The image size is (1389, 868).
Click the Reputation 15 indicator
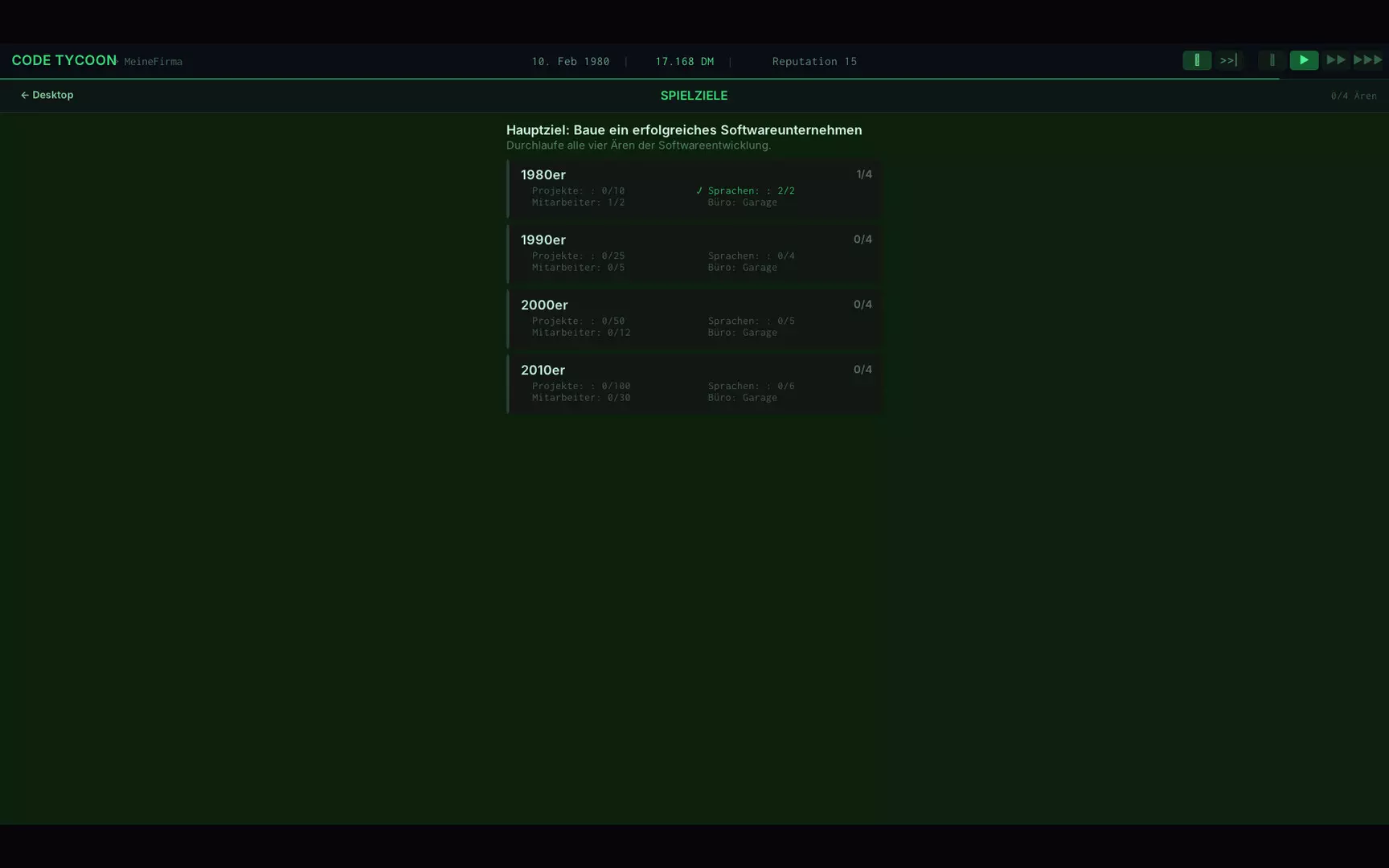pyautogui.click(x=814, y=61)
